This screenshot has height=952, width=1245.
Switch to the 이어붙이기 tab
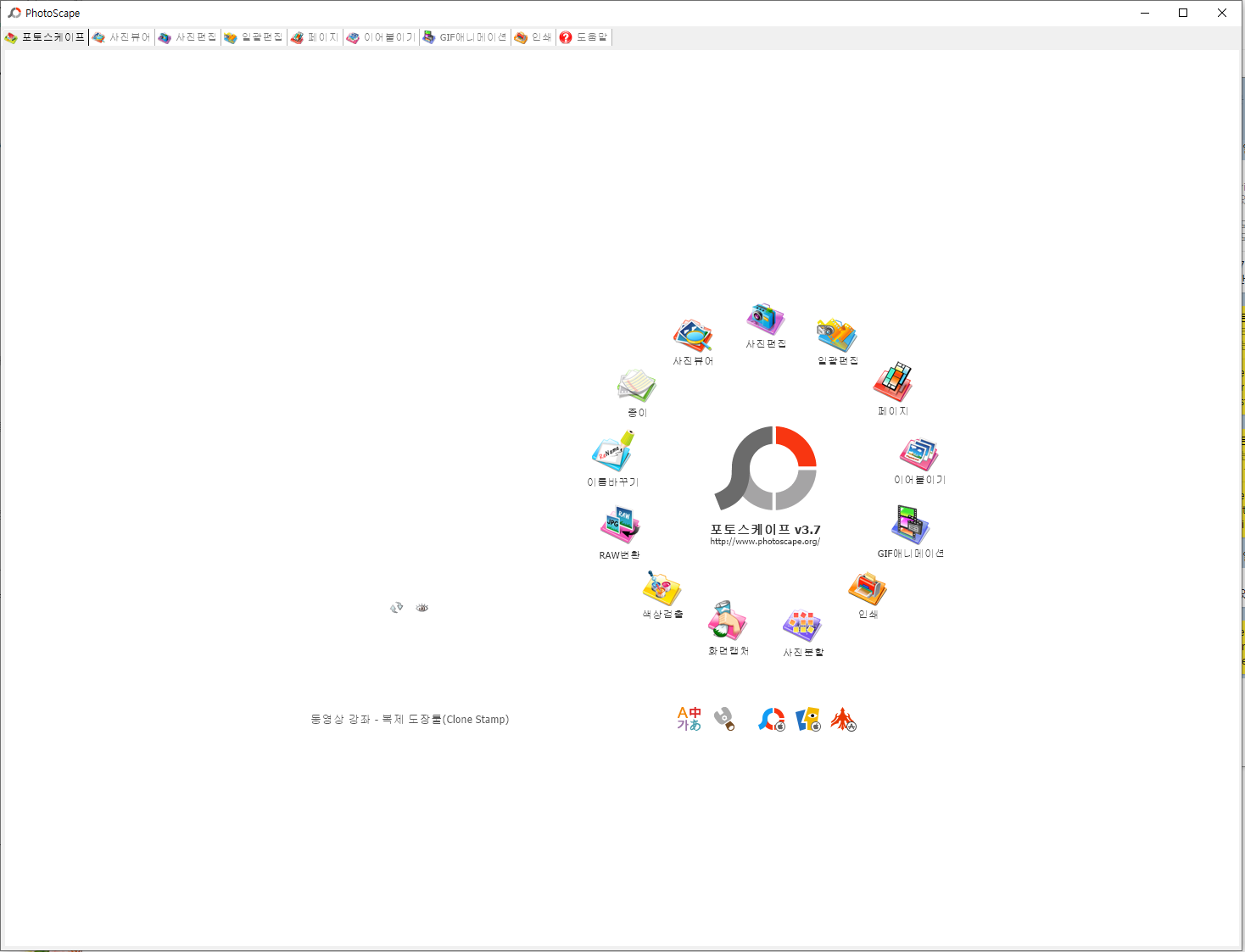coord(381,37)
